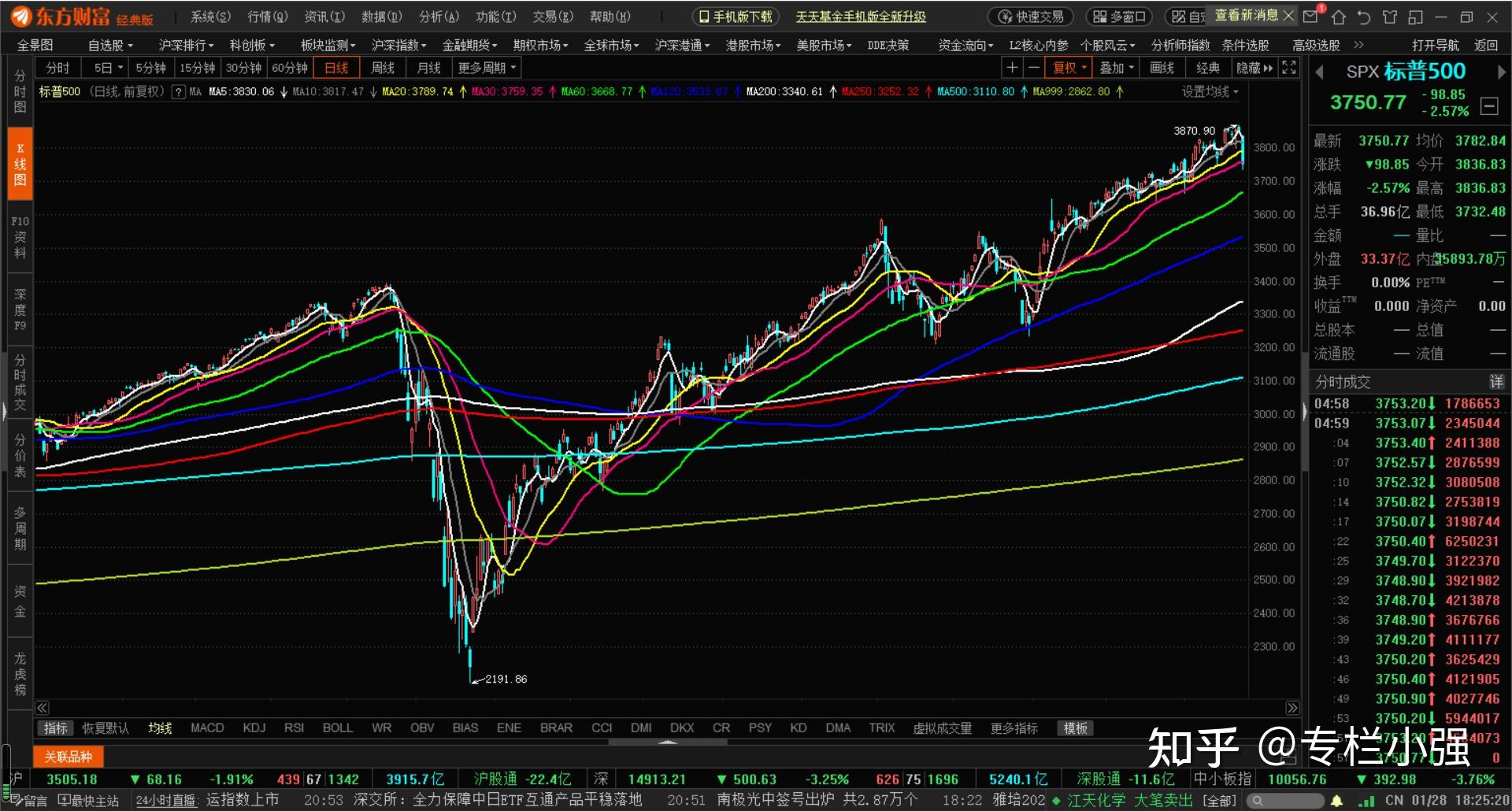Click the alert bell icon in status bar
The image size is (1512, 811).
point(1336,801)
